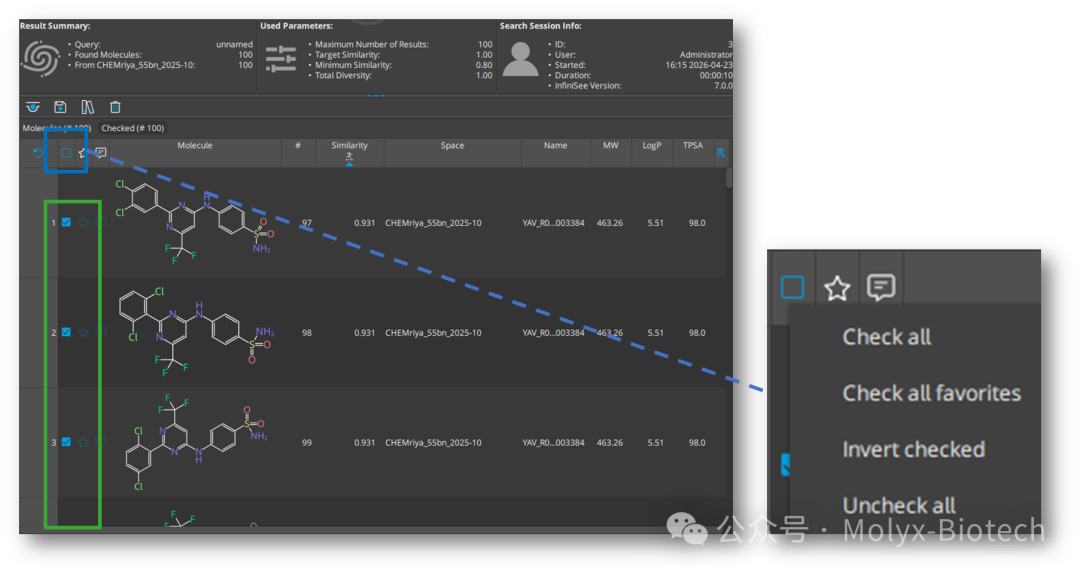Choose Invert checked menu entry

click(x=913, y=450)
